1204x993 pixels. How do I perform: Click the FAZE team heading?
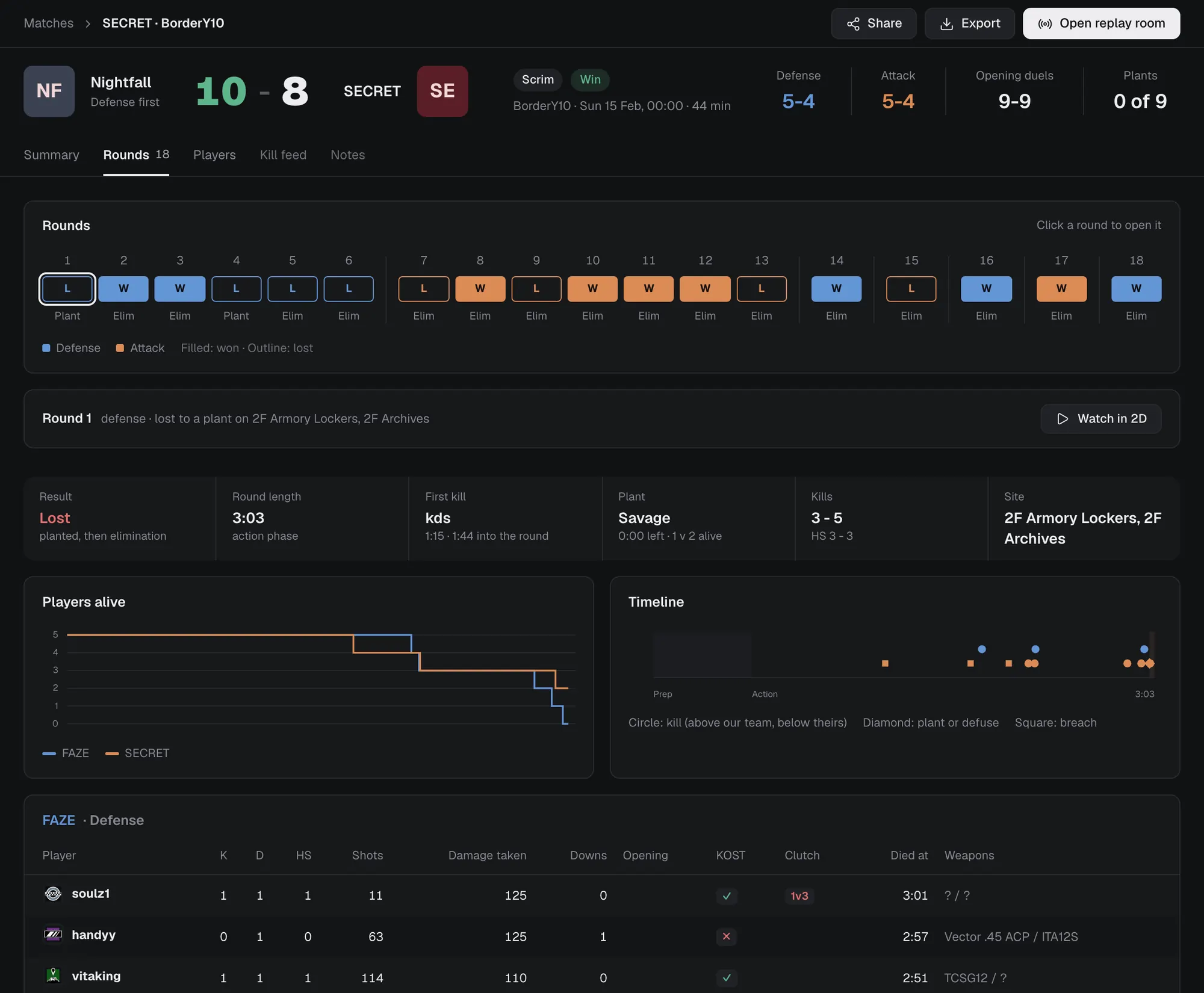click(x=58, y=820)
